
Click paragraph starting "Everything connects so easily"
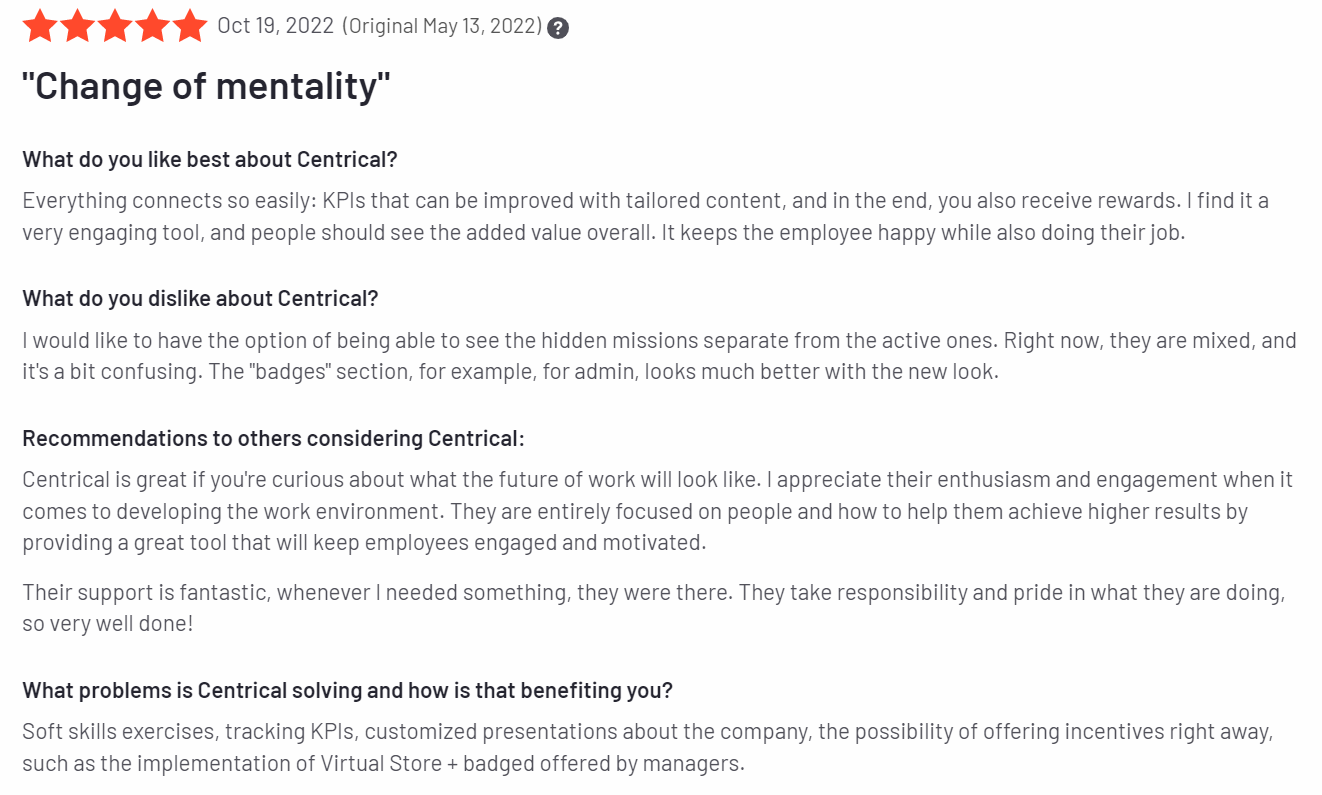click(x=646, y=216)
